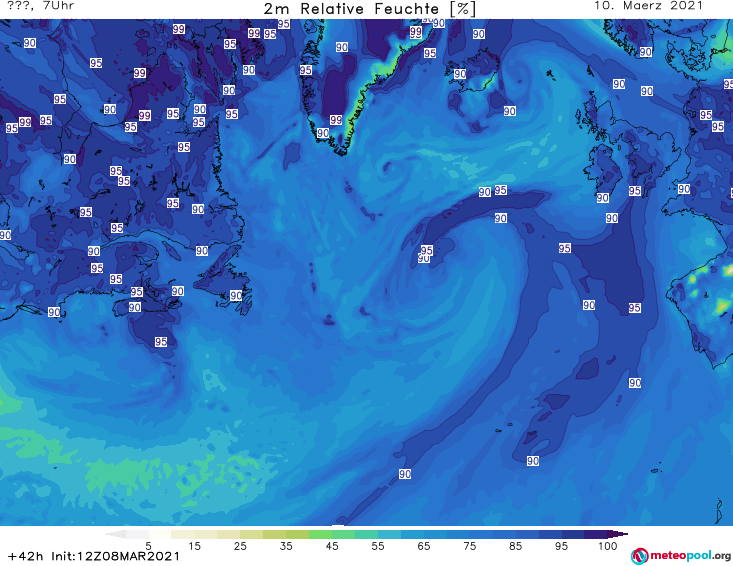Click the '65' value on the color scale
The image size is (733, 566).
(x=424, y=546)
